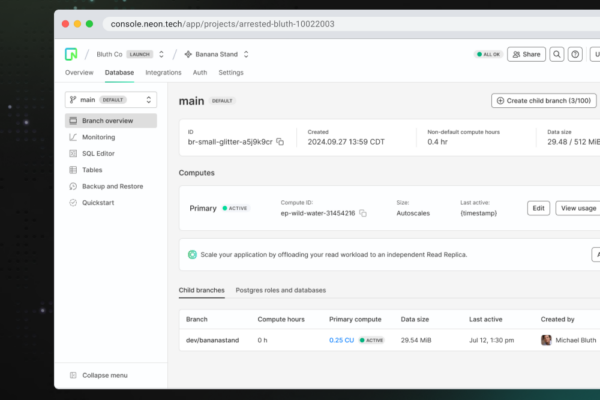Click the branch icon in main selector
This screenshot has height=400, width=600.
tap(73, 100)
